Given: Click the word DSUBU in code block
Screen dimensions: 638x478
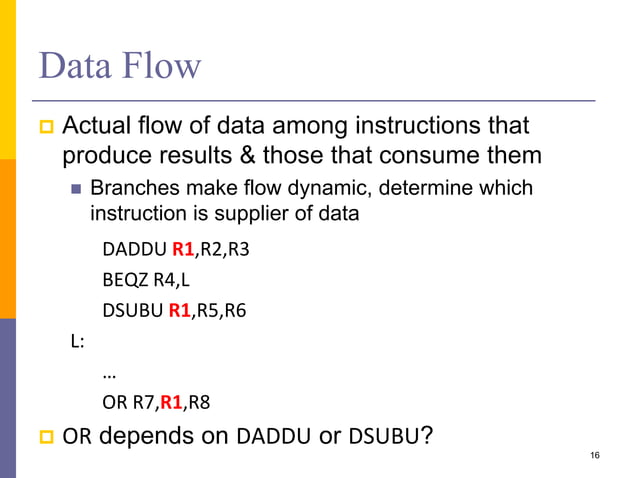Looking at the screenshot, I should 133,310.
